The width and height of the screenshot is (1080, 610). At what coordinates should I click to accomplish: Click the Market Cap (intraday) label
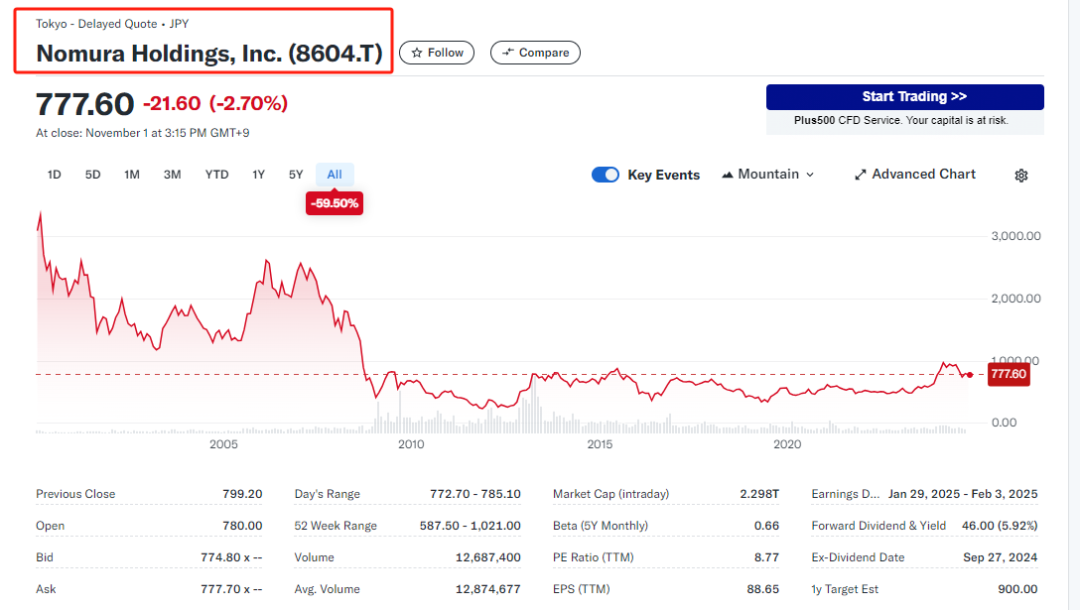(x=611, y=494)
